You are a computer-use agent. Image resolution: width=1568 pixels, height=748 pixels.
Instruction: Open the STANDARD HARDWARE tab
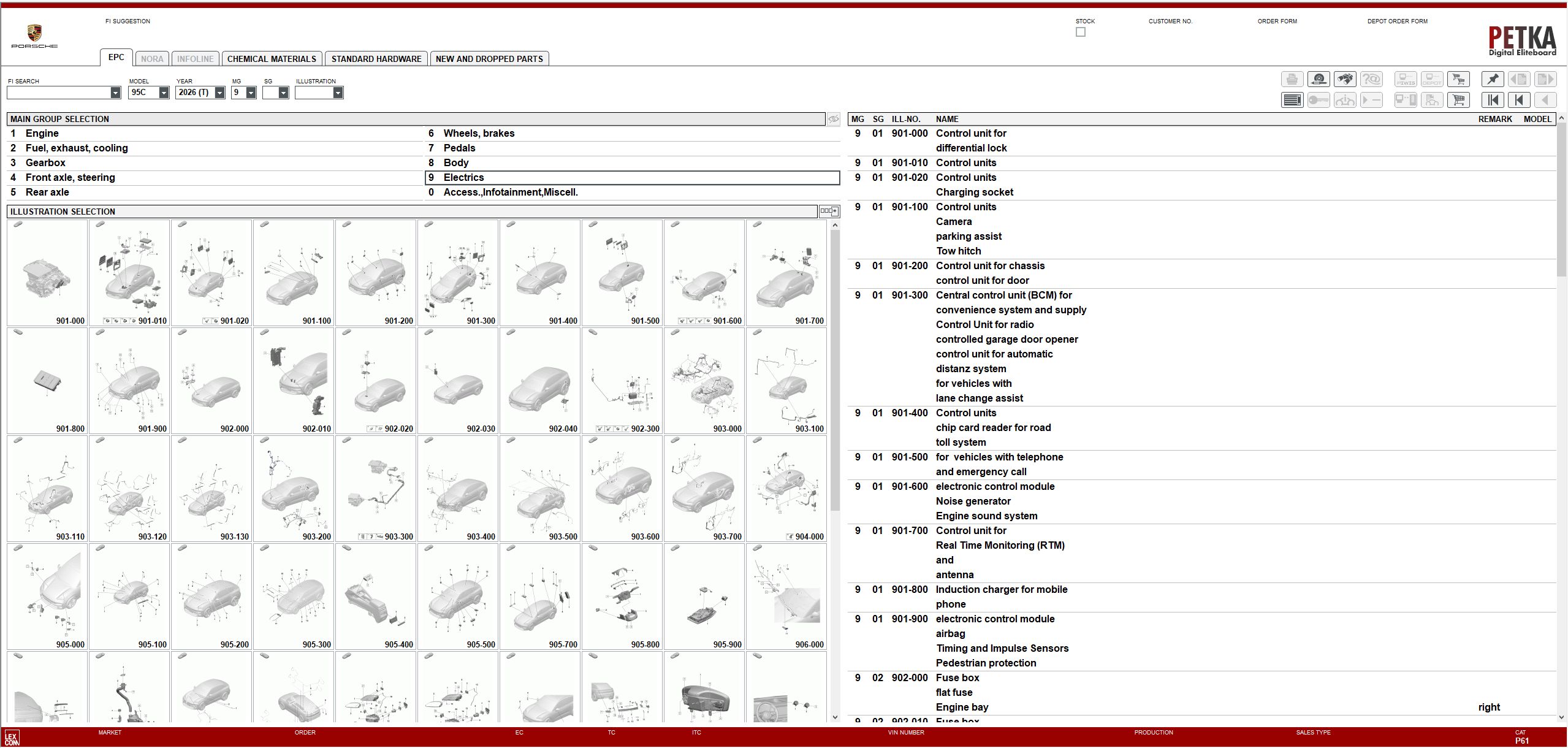[x=376, y=59]
